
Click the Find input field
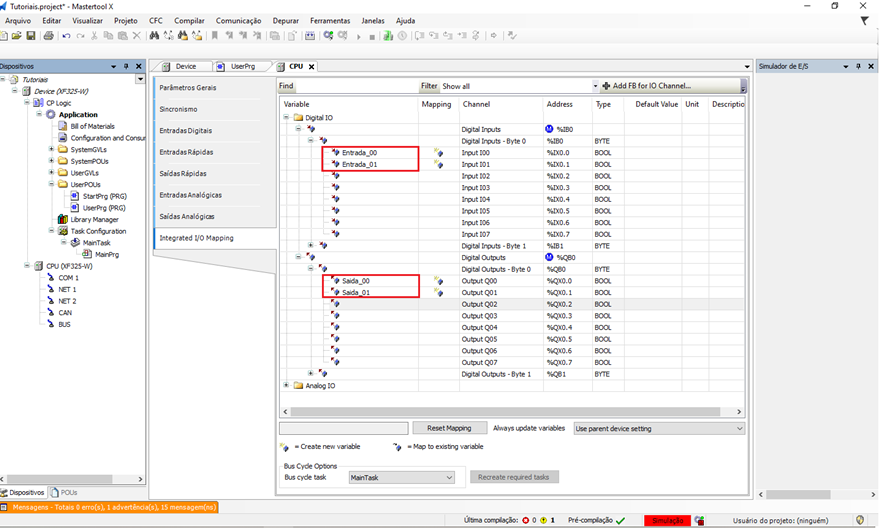(356, 87)
